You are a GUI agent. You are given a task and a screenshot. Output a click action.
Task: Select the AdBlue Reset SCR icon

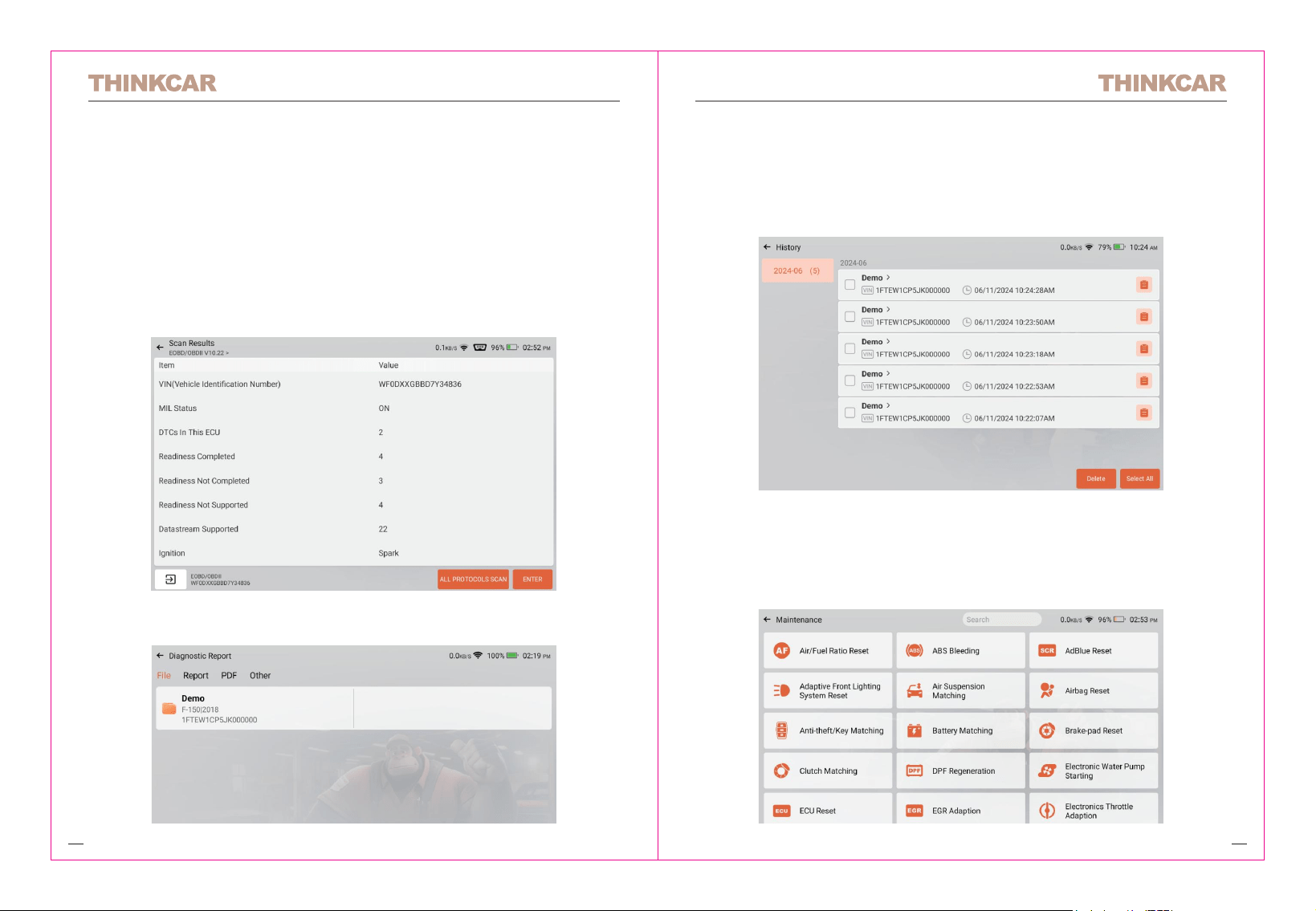coord(1047,651)
